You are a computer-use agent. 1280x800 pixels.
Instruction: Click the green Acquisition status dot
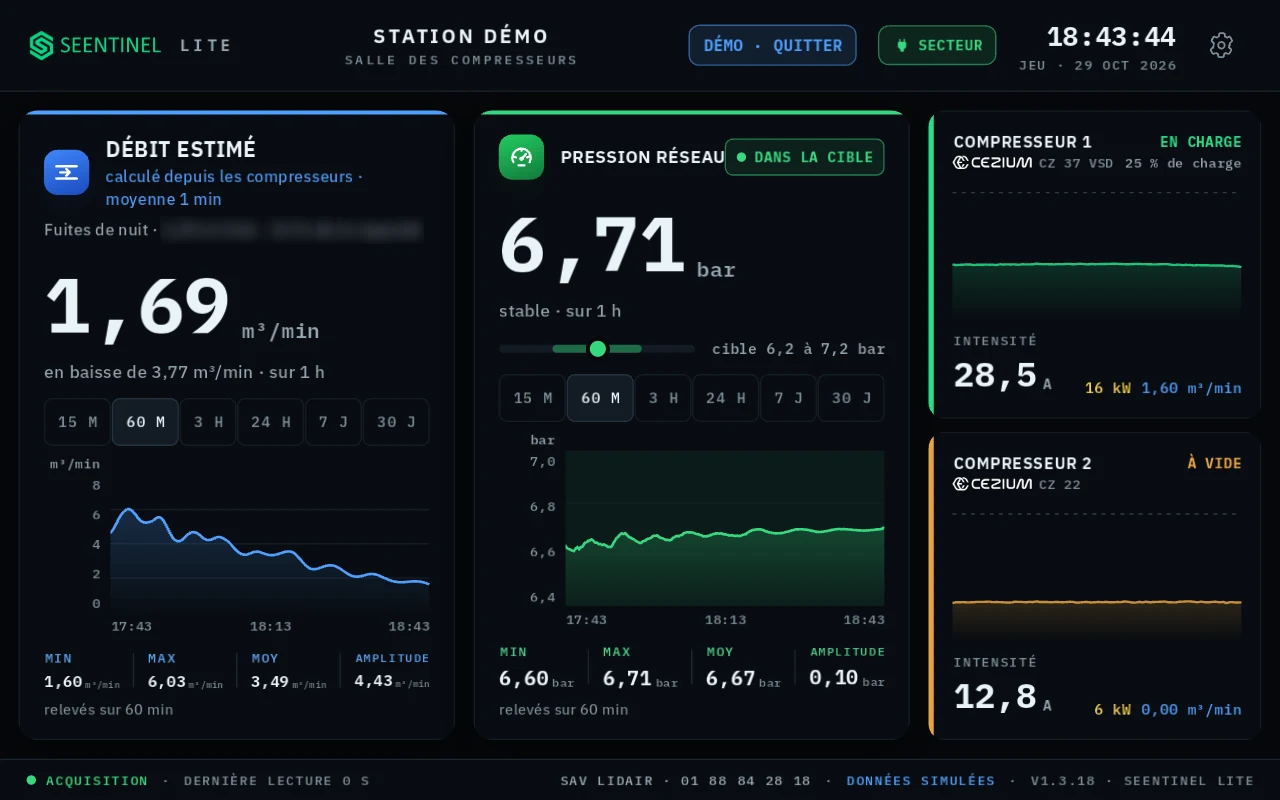click(x=31, y=780)
